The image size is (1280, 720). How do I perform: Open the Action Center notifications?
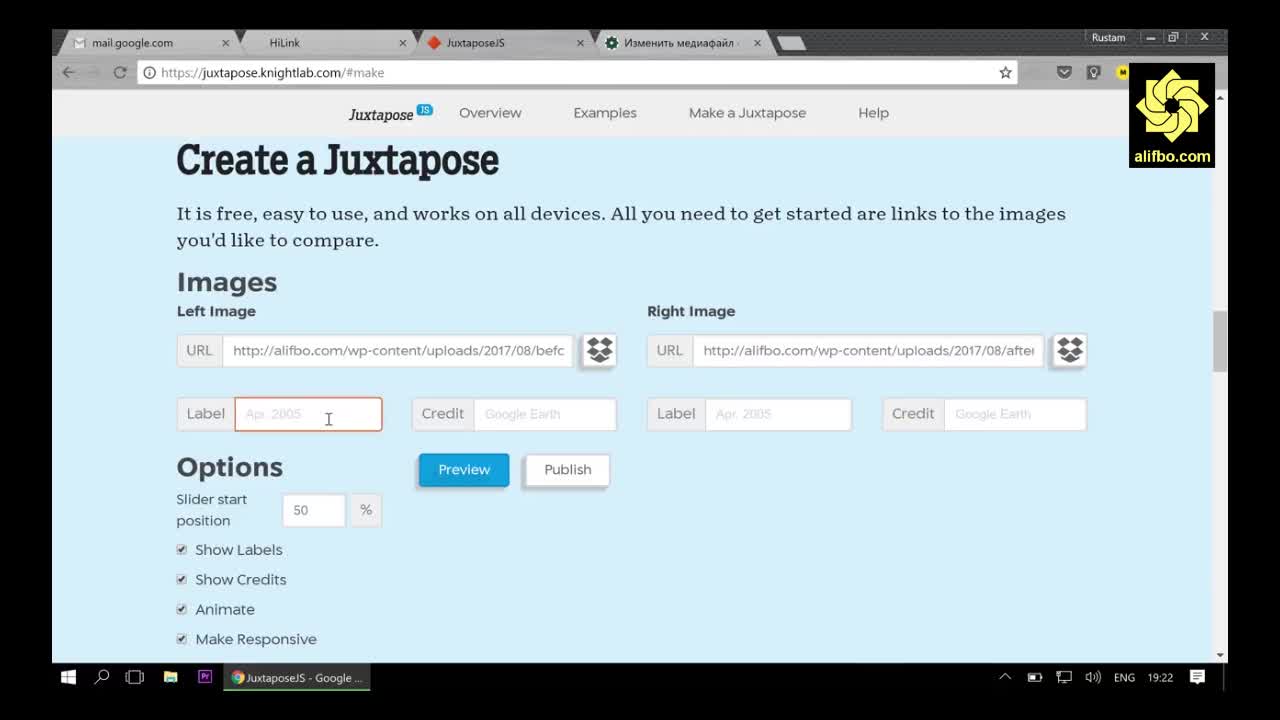click(1197, 677)
